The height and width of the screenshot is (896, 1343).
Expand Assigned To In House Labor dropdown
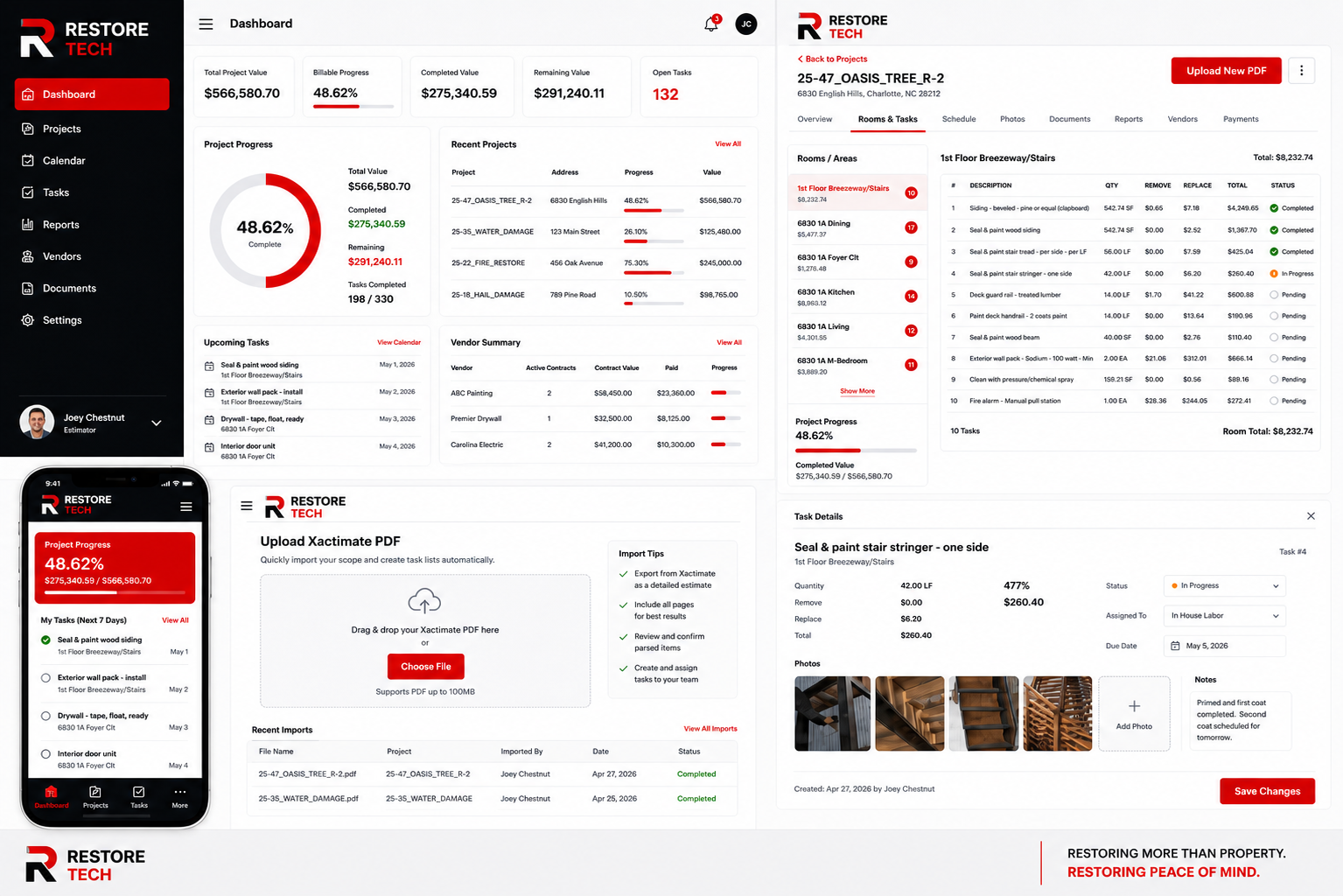pyautogui.click(x=1224, y=616)
